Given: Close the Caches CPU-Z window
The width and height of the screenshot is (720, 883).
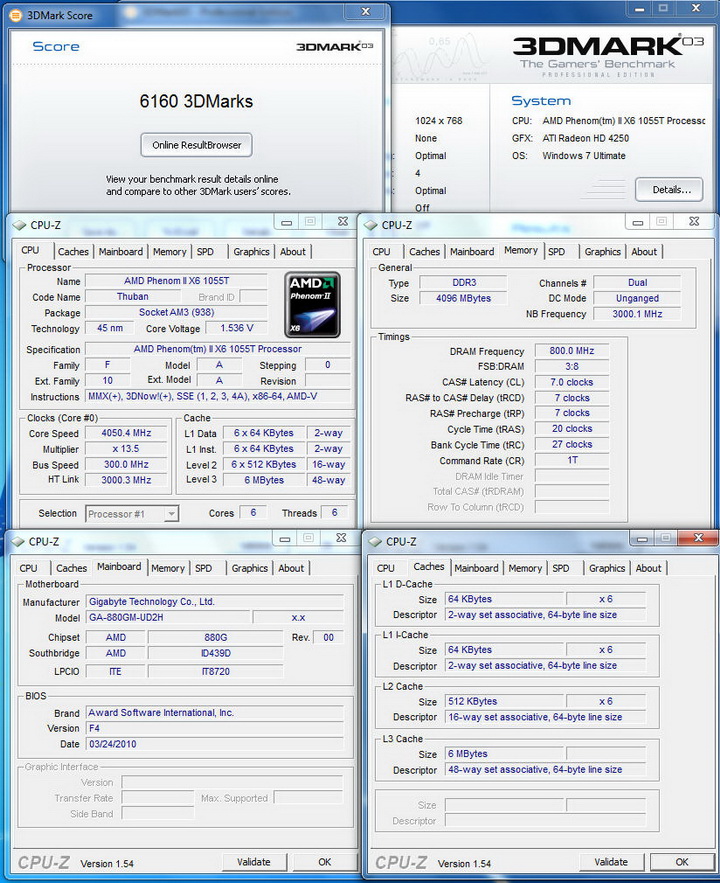Looking at the screenshot, I should click(698, 538).
